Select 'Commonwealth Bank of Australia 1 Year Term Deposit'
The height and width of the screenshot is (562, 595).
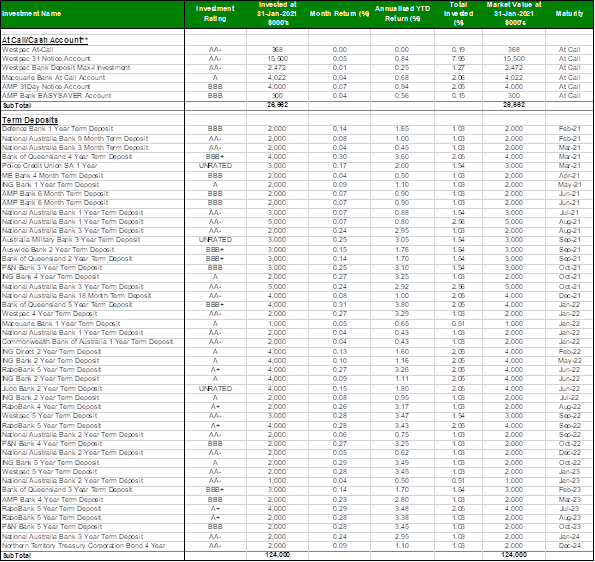[87, 342]
